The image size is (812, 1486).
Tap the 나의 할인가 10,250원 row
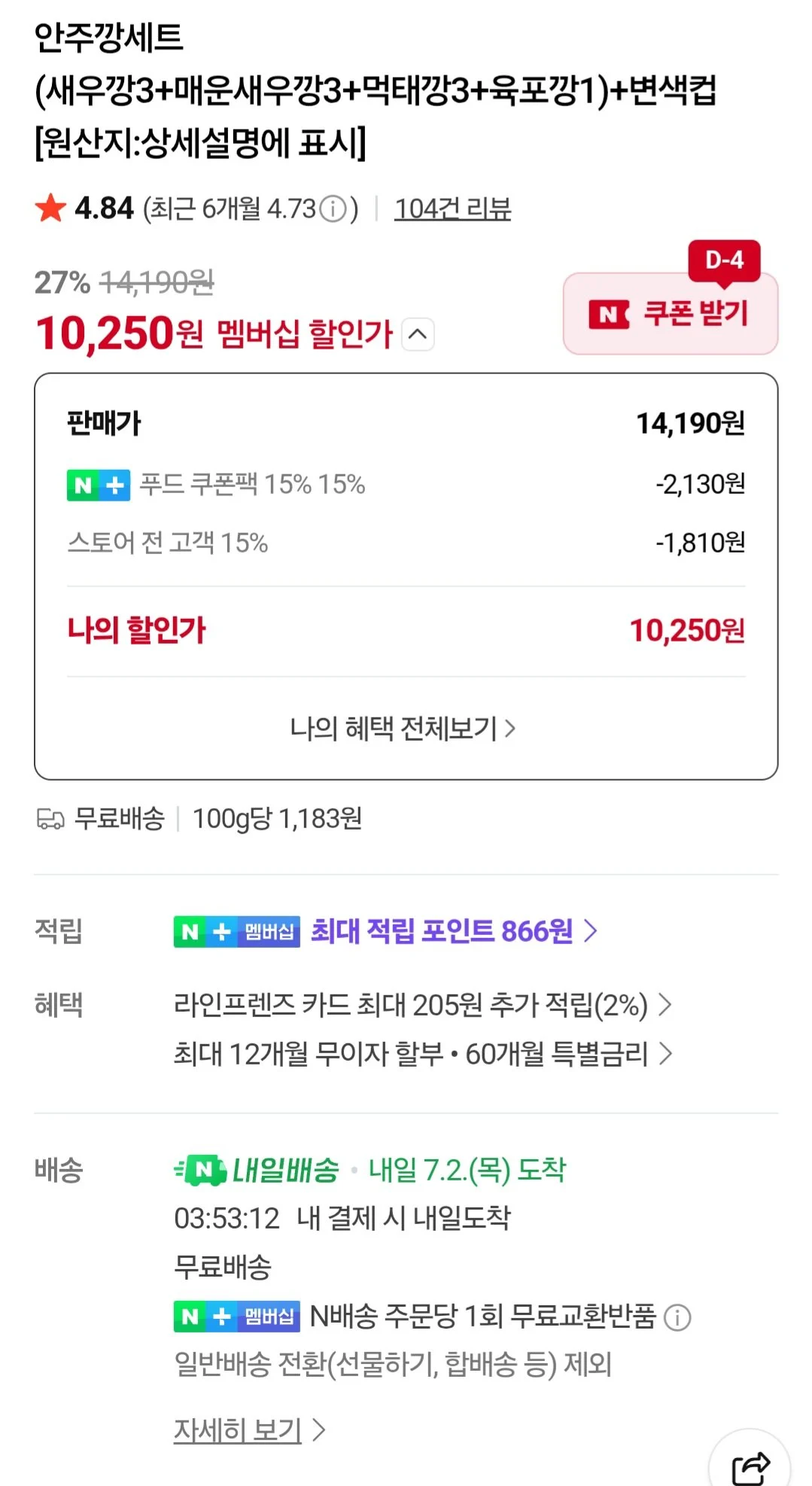[406, 631]
